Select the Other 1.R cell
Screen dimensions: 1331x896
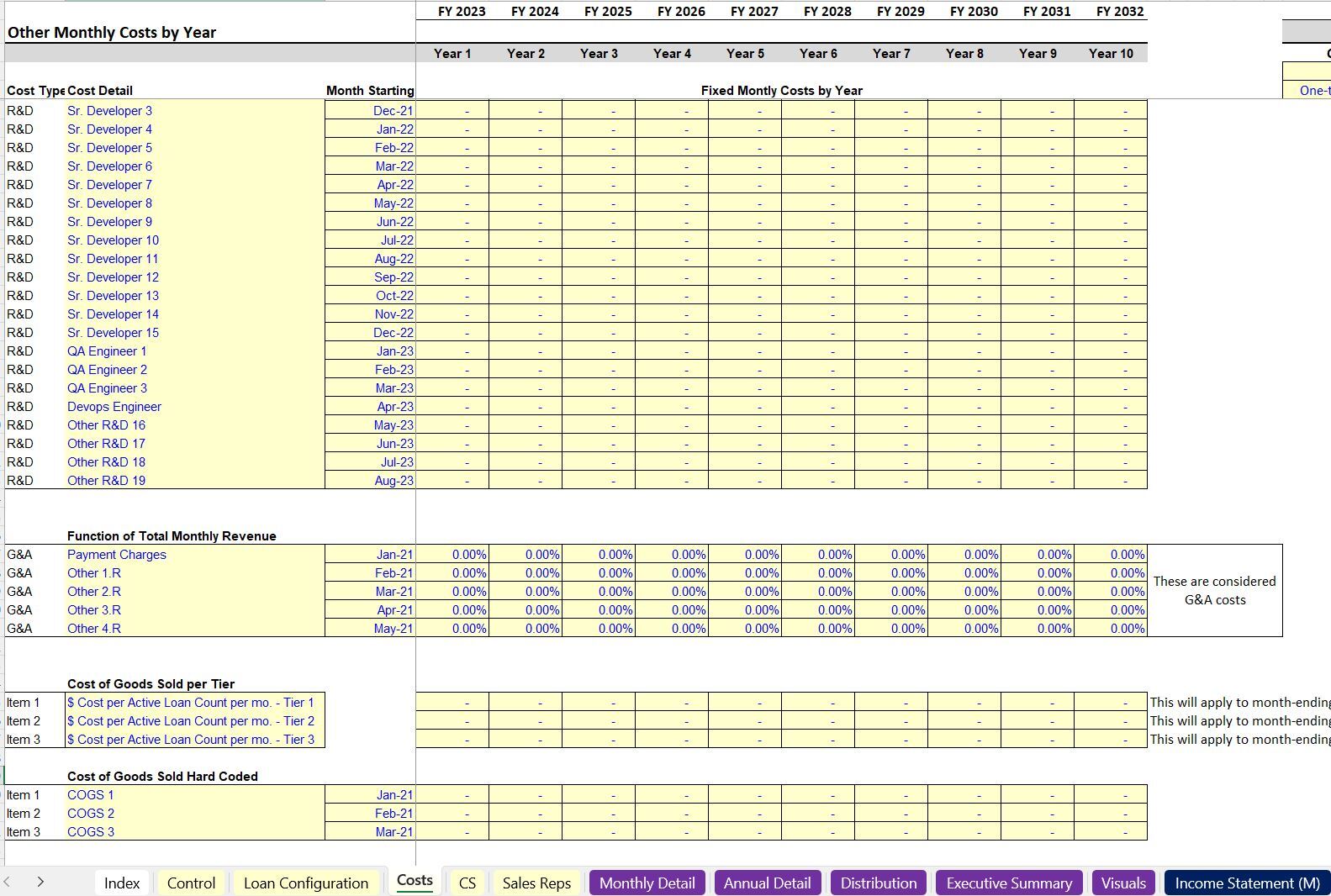pos(195,572)
